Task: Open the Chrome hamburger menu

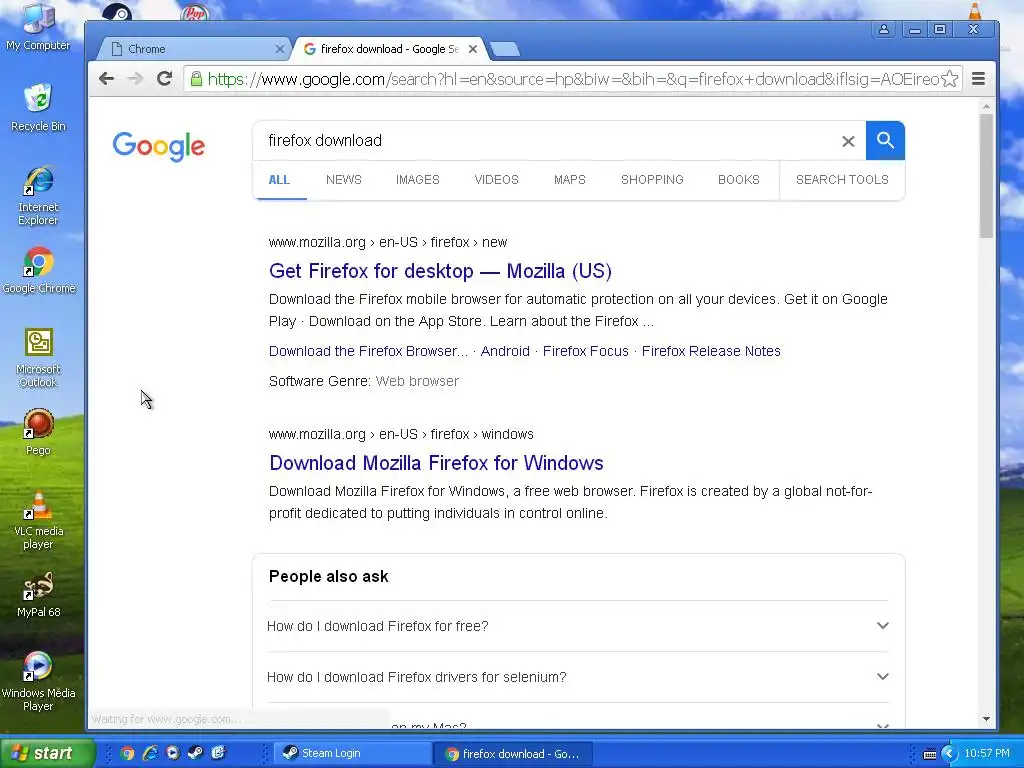Action: pos(978,79)
